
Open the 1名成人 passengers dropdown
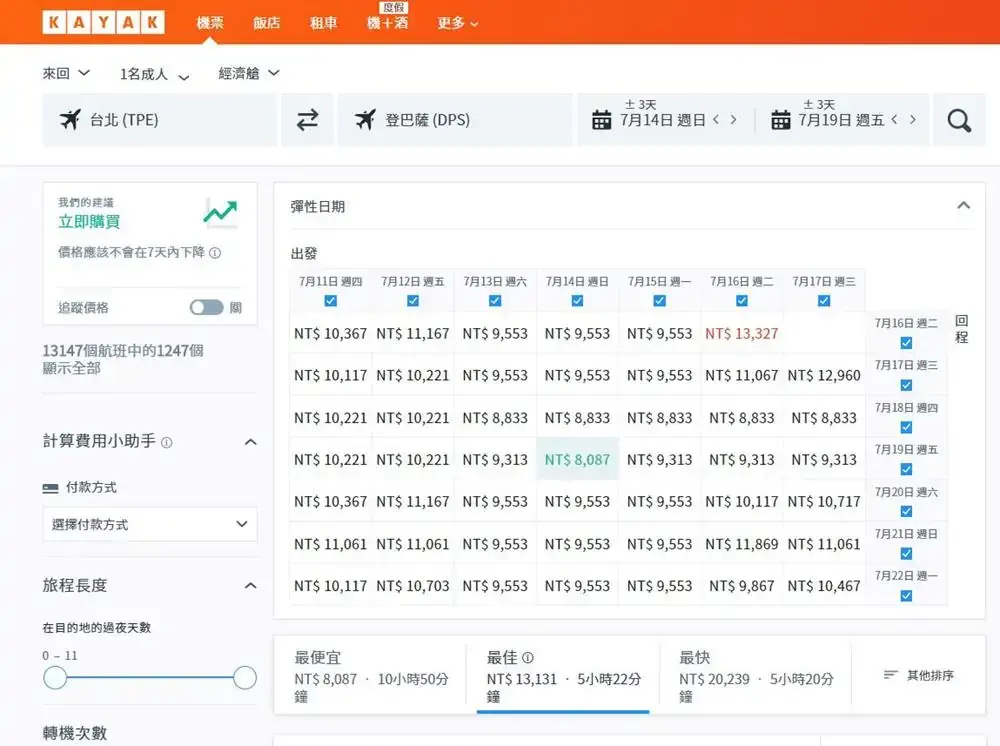(x=155, y=74)
